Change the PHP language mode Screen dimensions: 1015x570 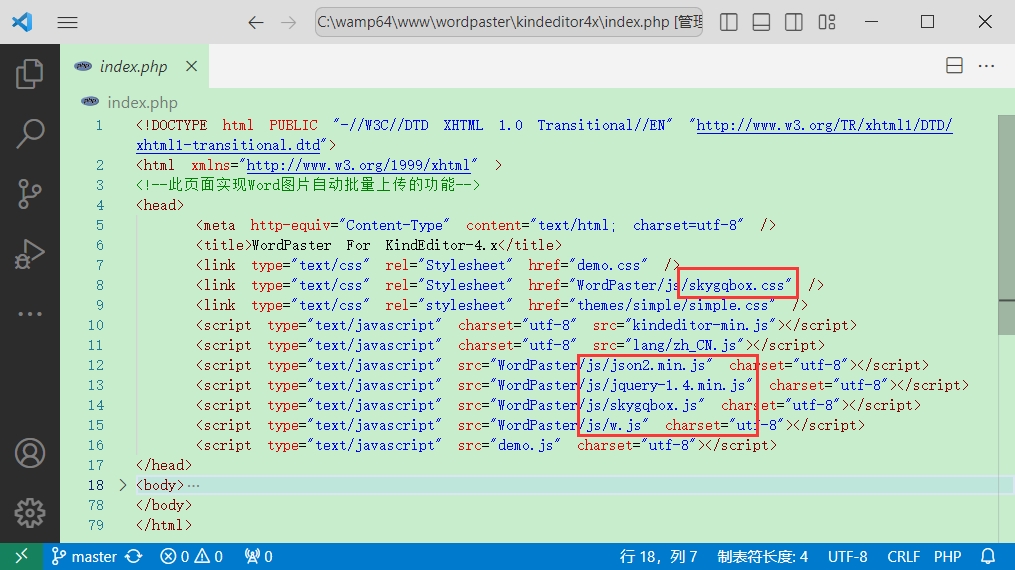[x=947, y=556]
